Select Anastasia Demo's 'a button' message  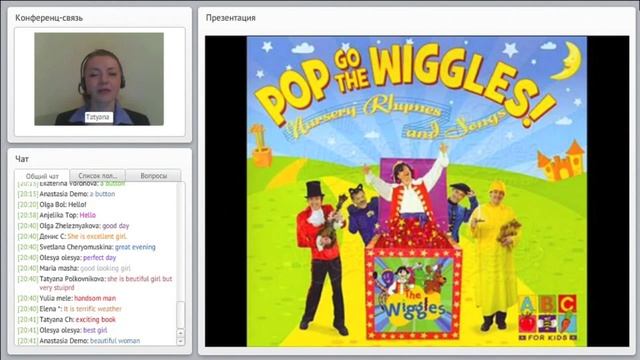tap(67, 194)
